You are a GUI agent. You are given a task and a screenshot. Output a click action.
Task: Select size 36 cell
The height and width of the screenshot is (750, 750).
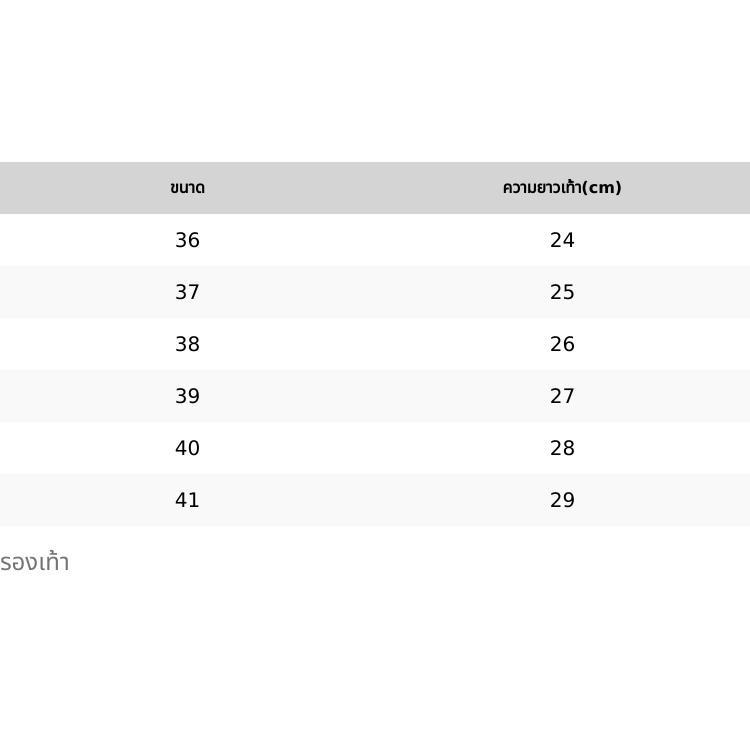(x=187, y=240)
